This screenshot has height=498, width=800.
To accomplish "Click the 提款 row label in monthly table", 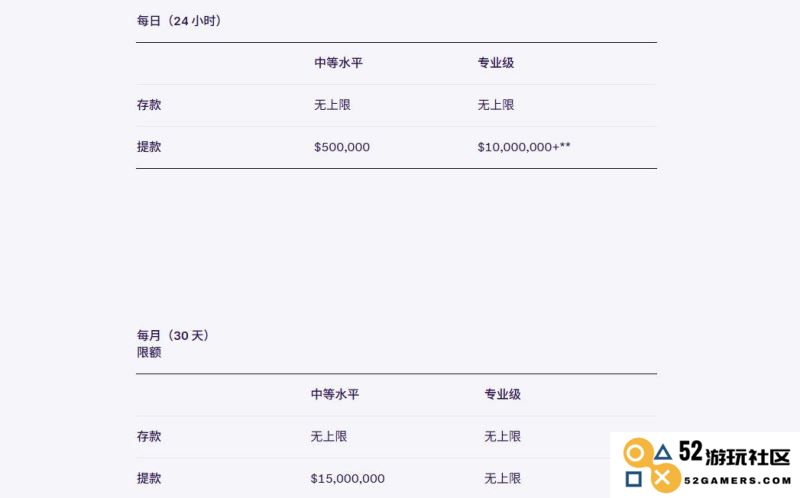I will click(149, 479).
